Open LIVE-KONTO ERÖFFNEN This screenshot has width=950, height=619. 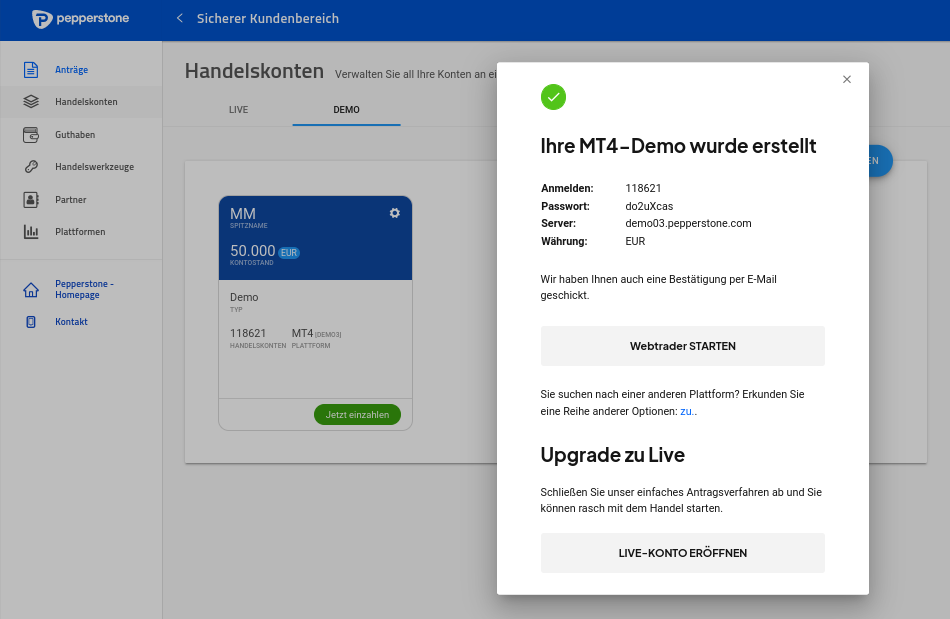click(x=682, y=552)
